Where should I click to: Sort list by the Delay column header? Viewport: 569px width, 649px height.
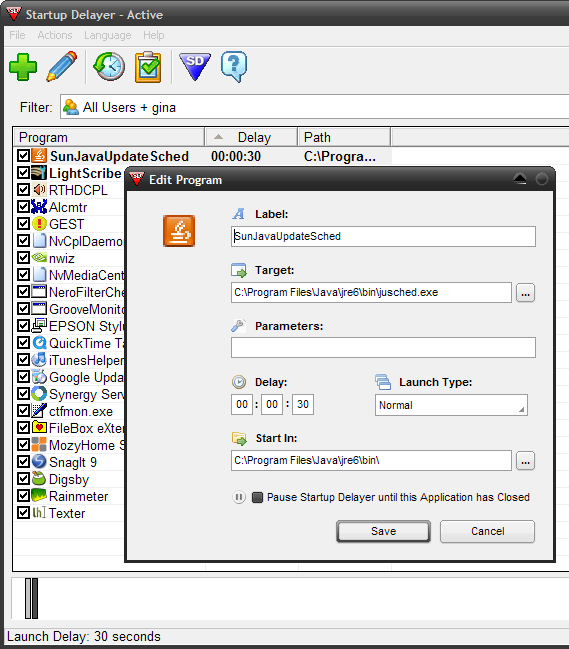pyautogui.click(x=251, y=137)
